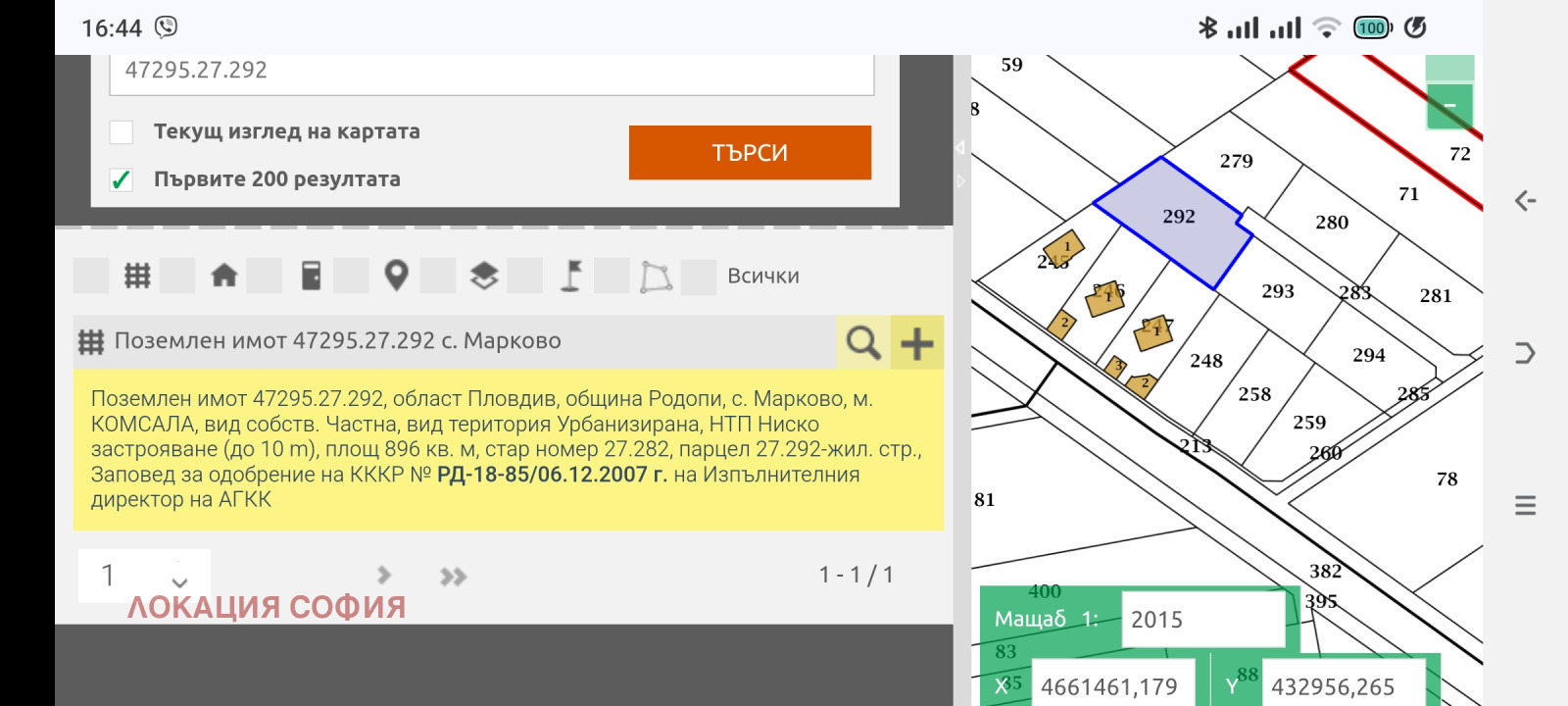
Task: Open the Android hamburger menu
Action: click(1525, 506)
